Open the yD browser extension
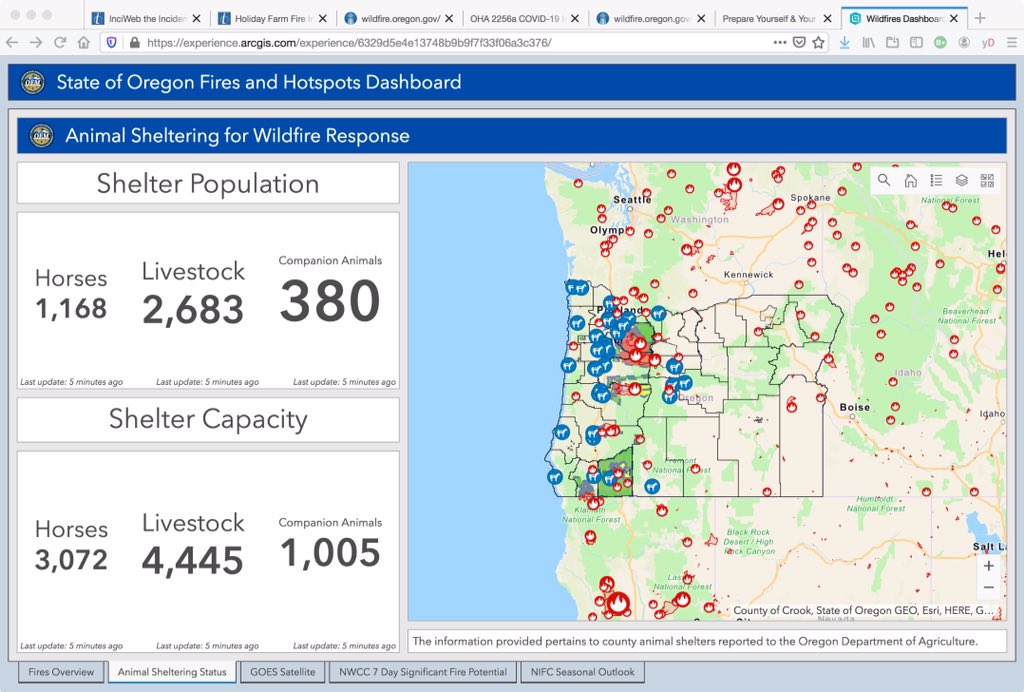Viewport: 1024px width, 692px height. (x=988, y=42)
